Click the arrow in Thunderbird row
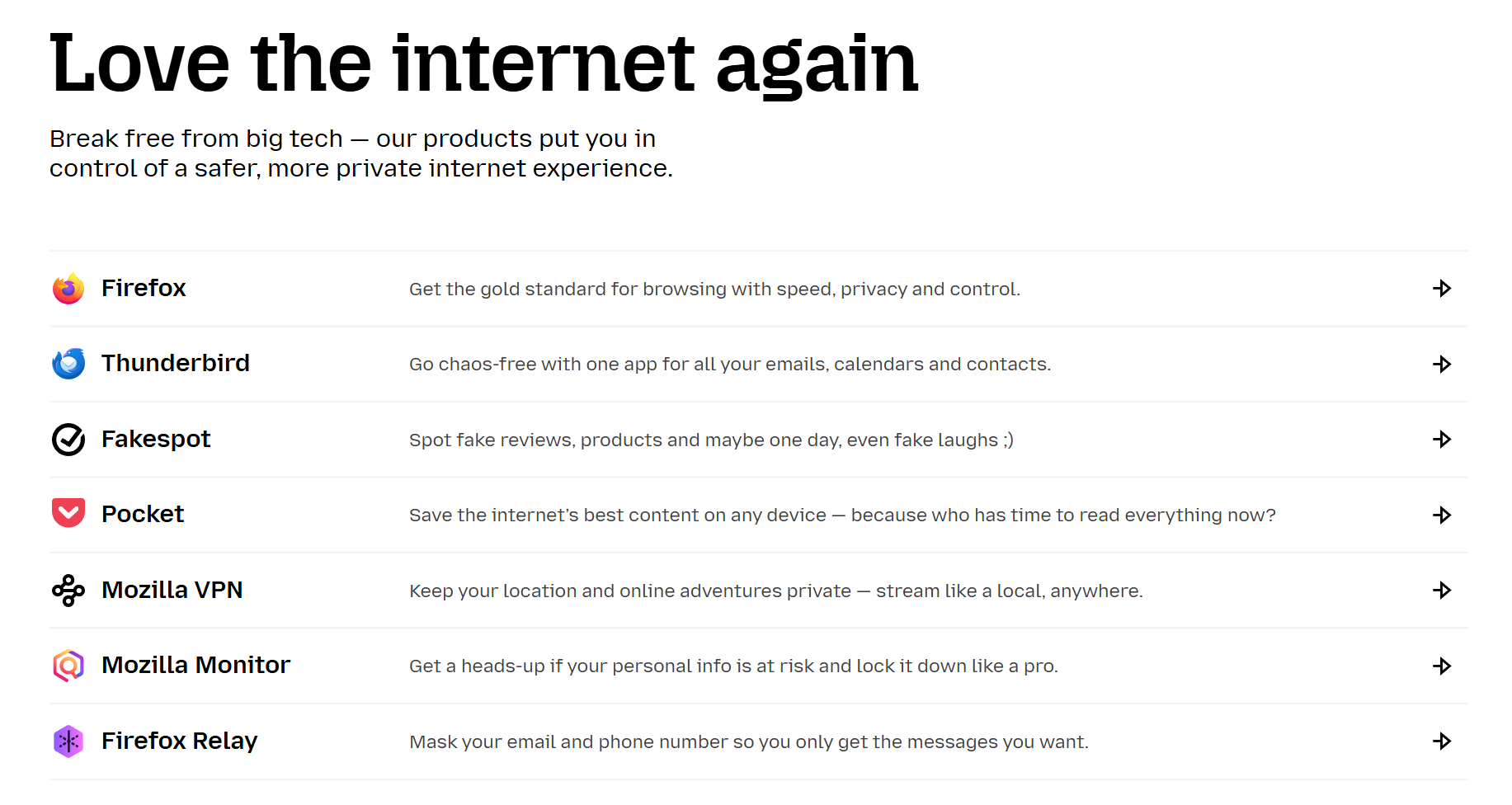This screenshot has height=805, width=1512. tap(1442, 365)
